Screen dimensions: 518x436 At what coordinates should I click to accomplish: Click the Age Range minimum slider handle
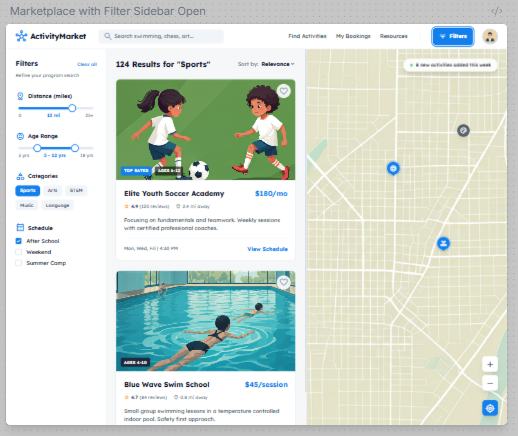pyautogui.click(x=37, y=148)
